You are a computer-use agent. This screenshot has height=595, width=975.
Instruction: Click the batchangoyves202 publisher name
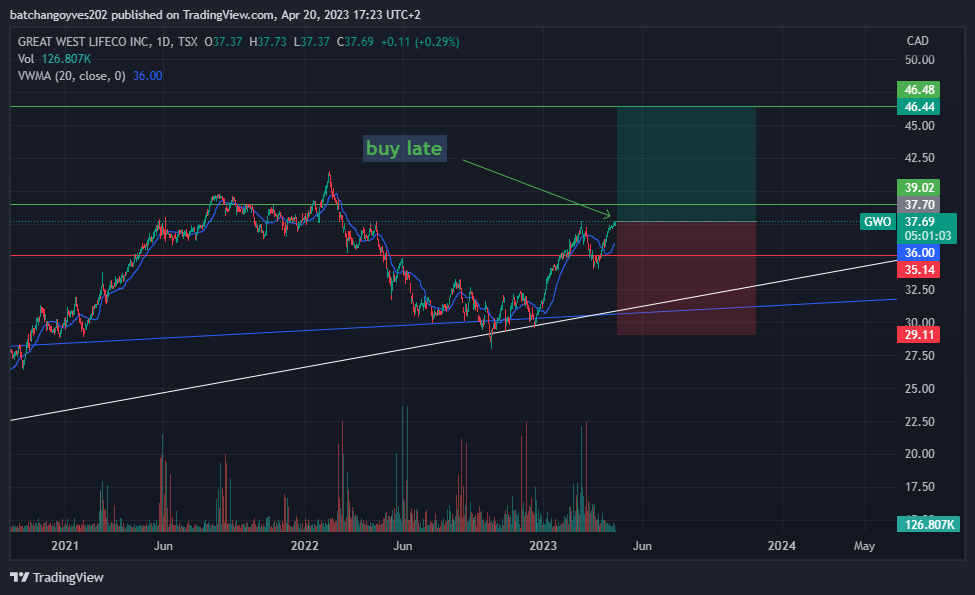click(x=59, y=14)
